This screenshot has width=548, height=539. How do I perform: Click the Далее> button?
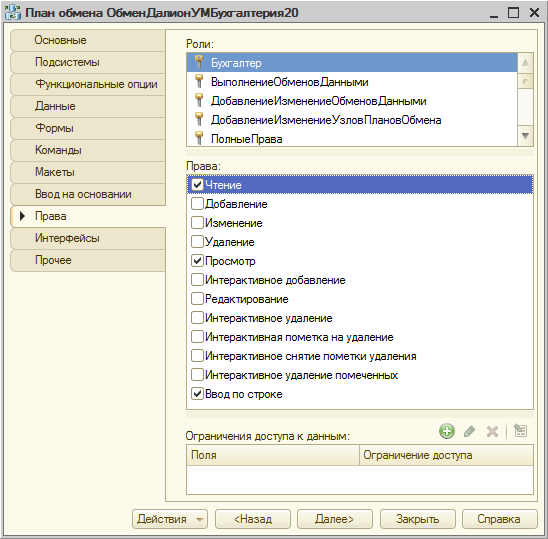(x=334, y=519)
